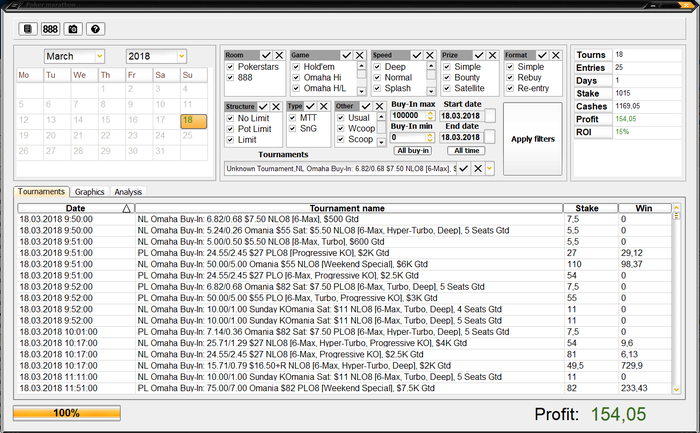Toggle Satellite prize checkbox
The width and height of the screenshot is (700, 433).
tap(447, 88)
